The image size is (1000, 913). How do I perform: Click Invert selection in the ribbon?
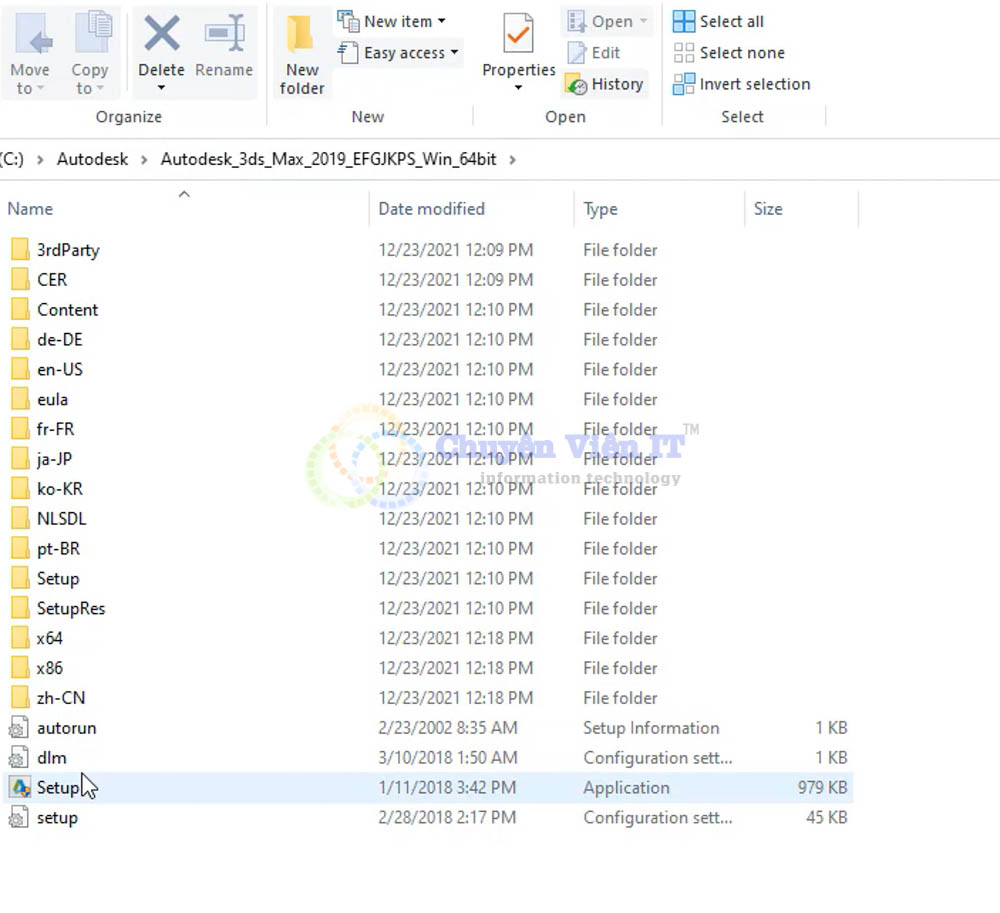point(684,85)
